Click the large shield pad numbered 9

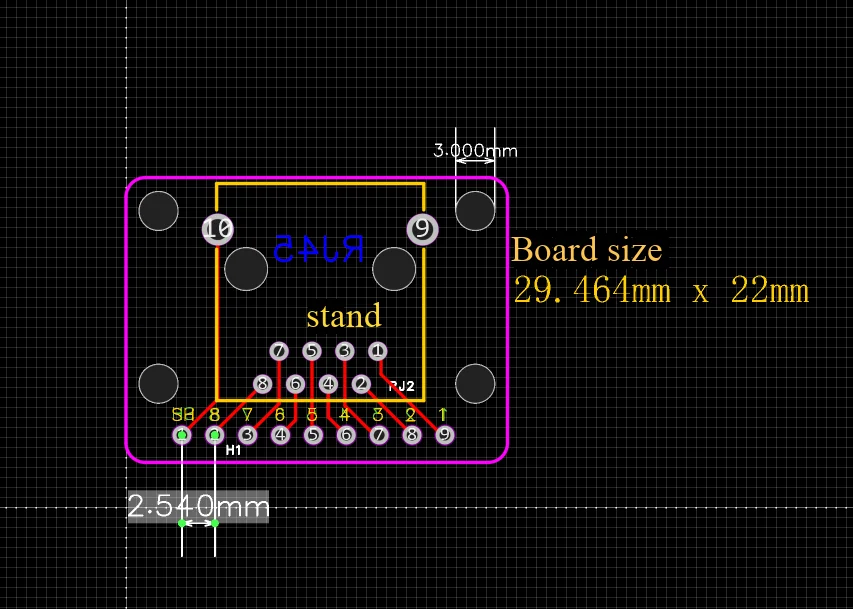422,229
